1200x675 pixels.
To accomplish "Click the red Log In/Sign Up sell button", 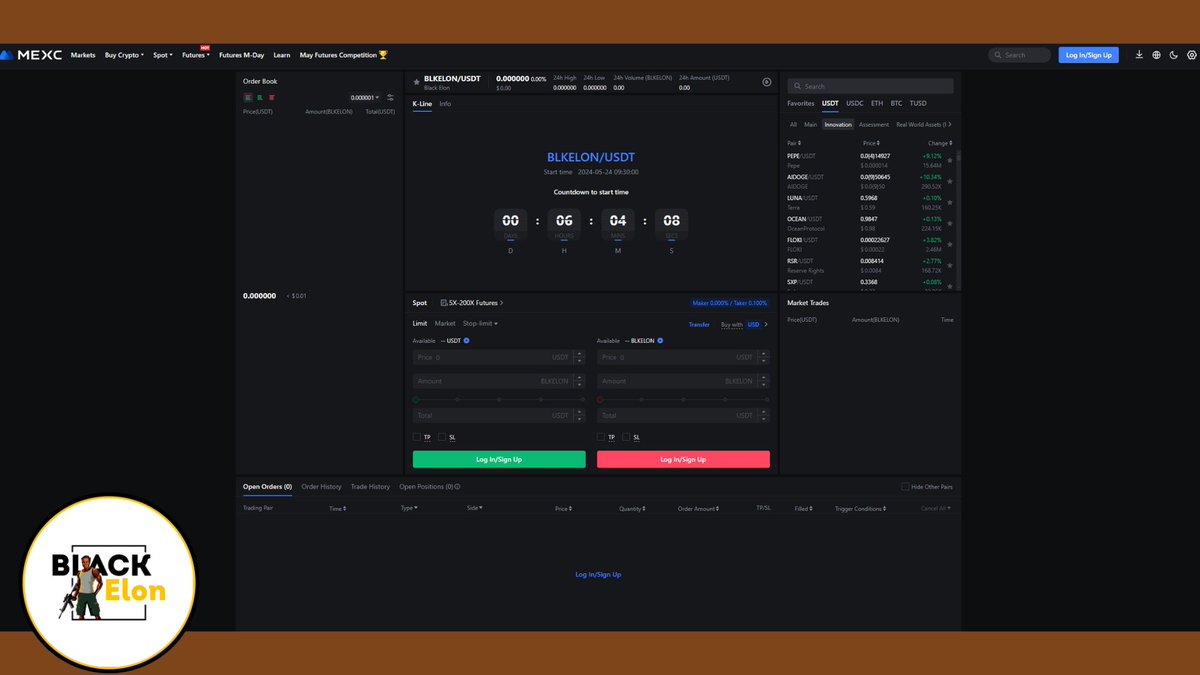I will [683, 460].
